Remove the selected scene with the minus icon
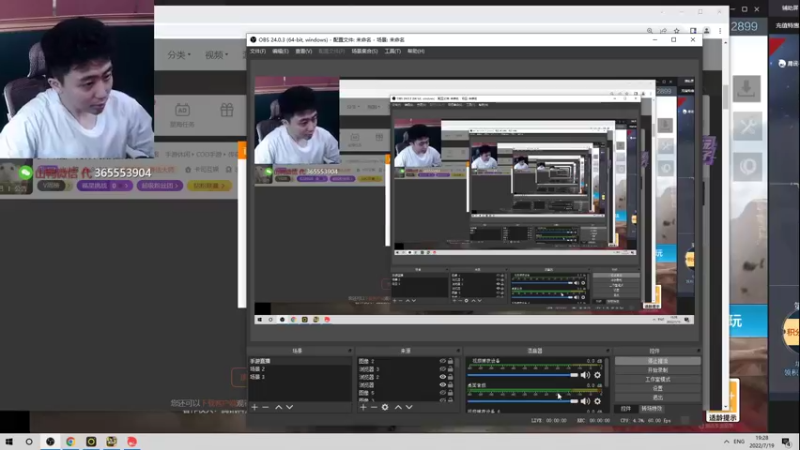Viewport: 800px width, 450px height. coord(265,407)
